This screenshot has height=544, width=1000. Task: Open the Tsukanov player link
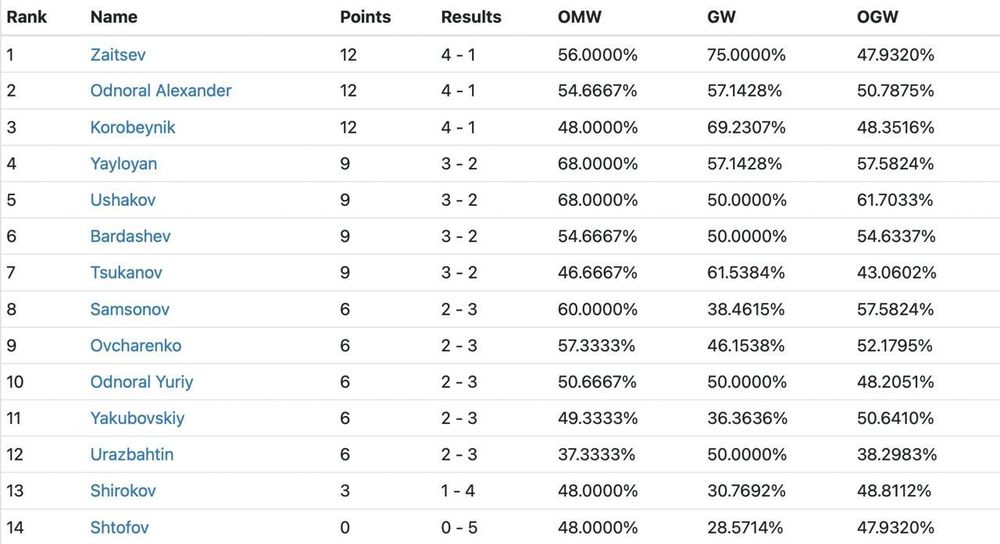pyautogui.click(x=126, y=273)
